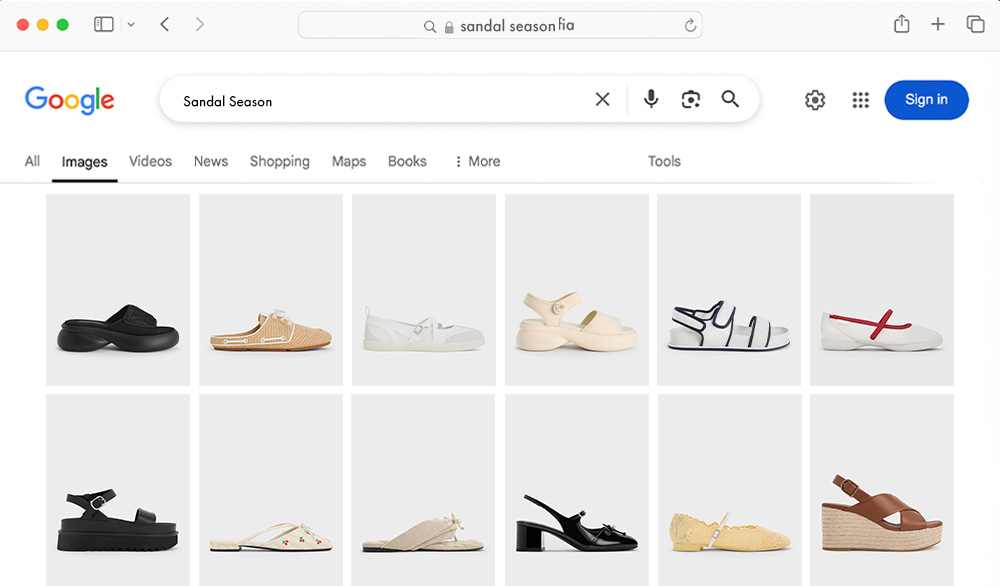This screenshot has height=586, width=1000.
Task: Expand the More search categories menu
Action: tap(477, 161)
